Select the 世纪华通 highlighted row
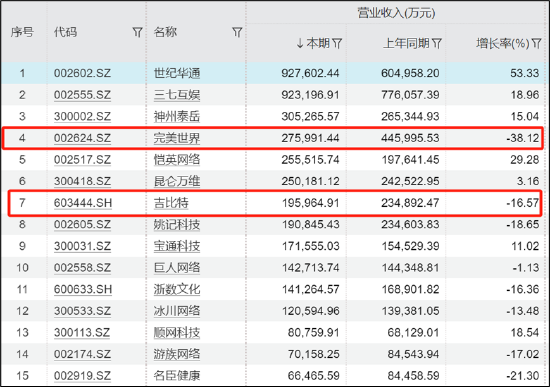This screenshot has height=387, width=550. click(275, 73)
